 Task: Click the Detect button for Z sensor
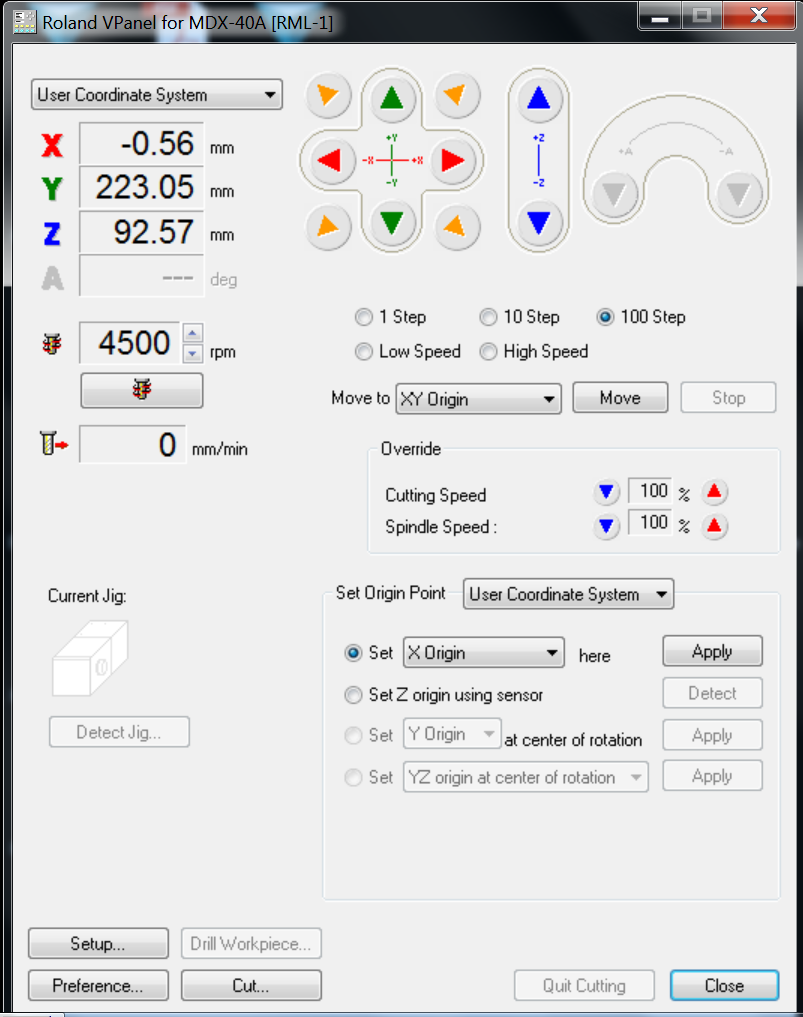712,693
